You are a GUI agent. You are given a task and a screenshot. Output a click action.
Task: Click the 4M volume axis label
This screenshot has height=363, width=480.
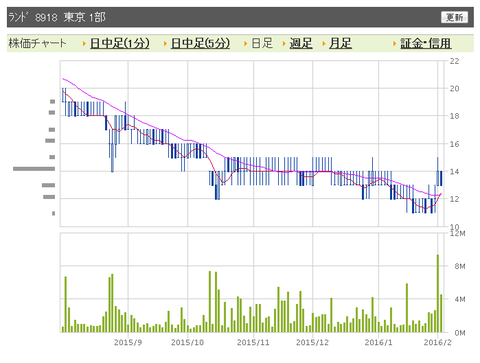click(x=460, y=299)
